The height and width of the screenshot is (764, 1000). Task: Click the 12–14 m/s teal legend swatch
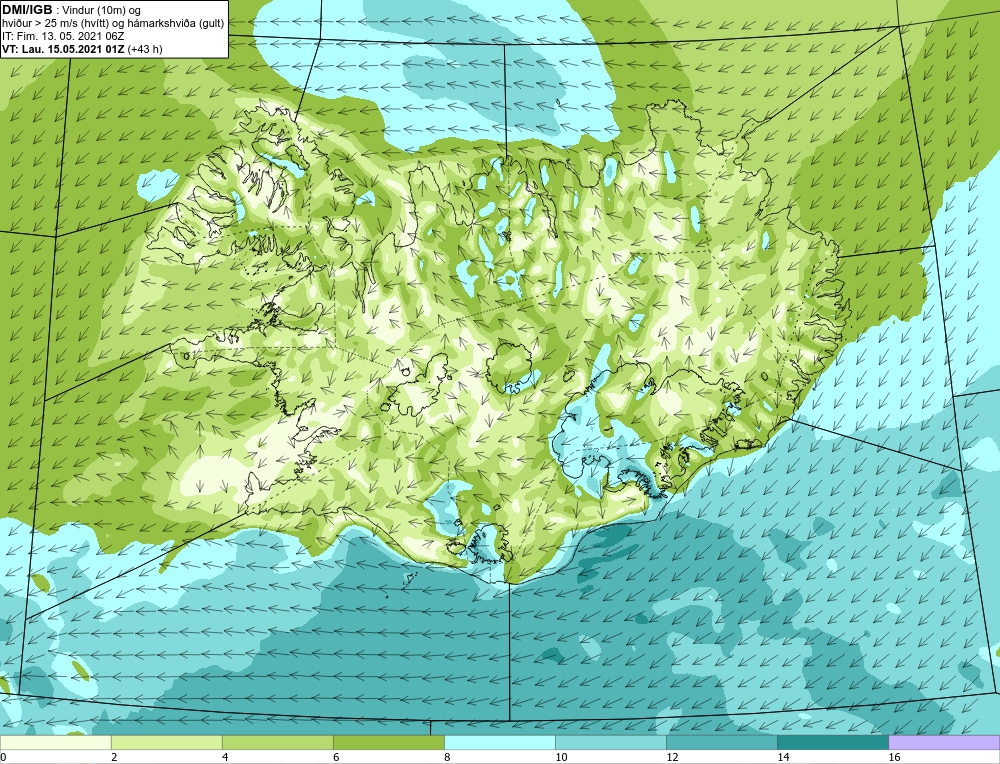pyautogui.click(x=721, y=742)
